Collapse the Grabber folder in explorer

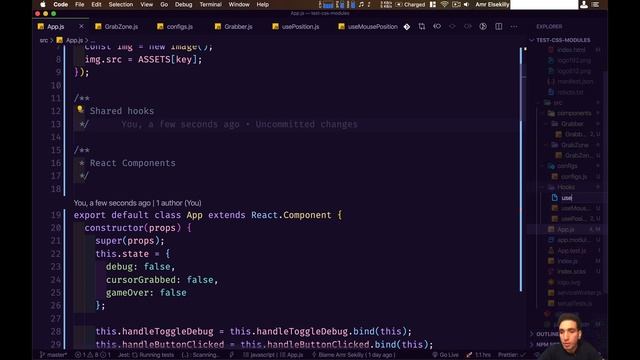pyautogui.click(x=571, y=124)
